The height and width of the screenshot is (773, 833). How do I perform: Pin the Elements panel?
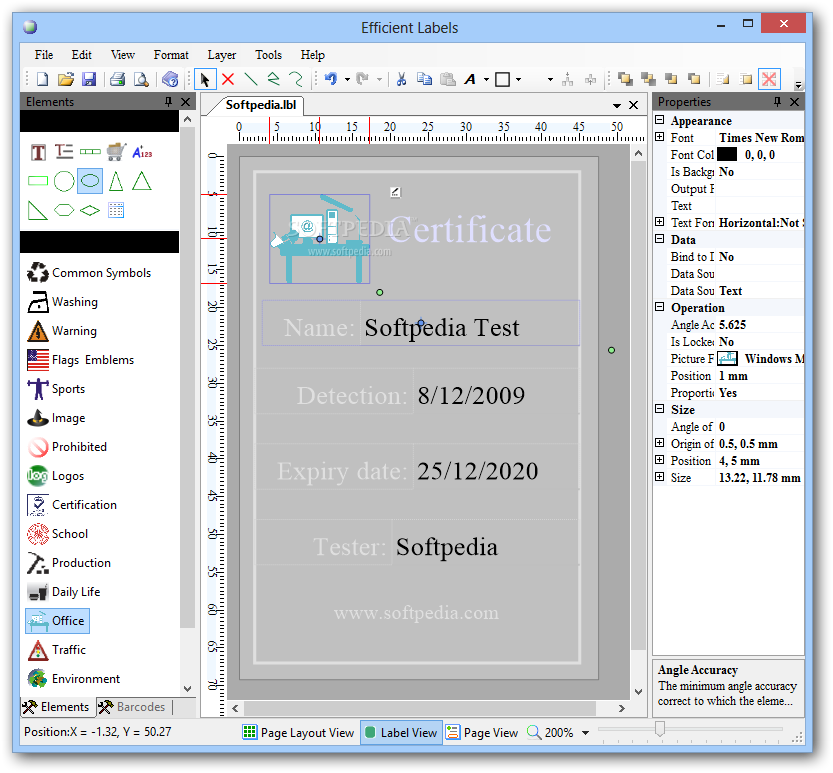pos(168,101)
